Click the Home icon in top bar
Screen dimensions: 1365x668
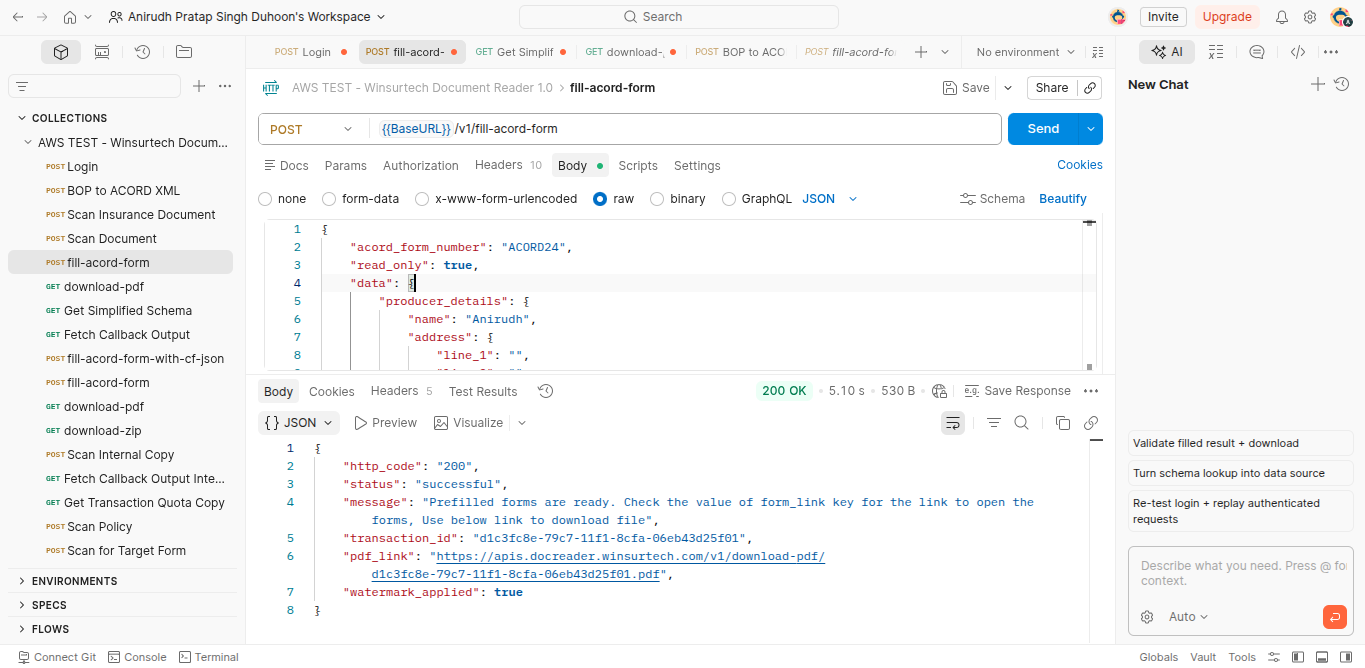coord(70,17)
